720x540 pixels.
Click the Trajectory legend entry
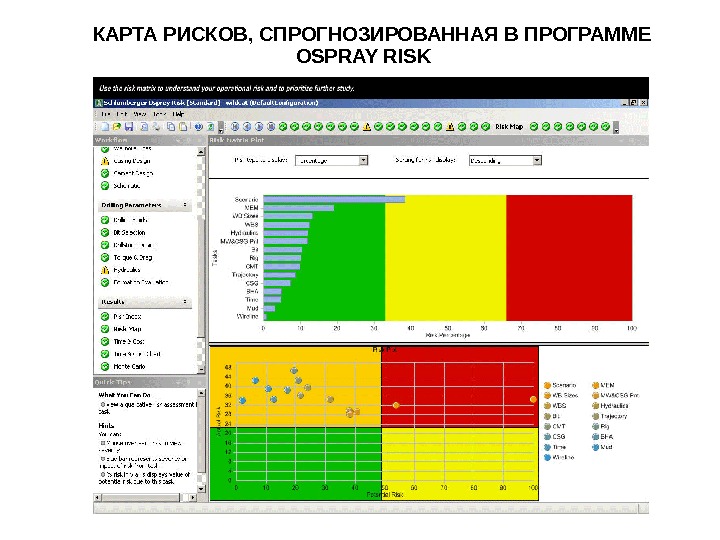(x=609, y=416)
